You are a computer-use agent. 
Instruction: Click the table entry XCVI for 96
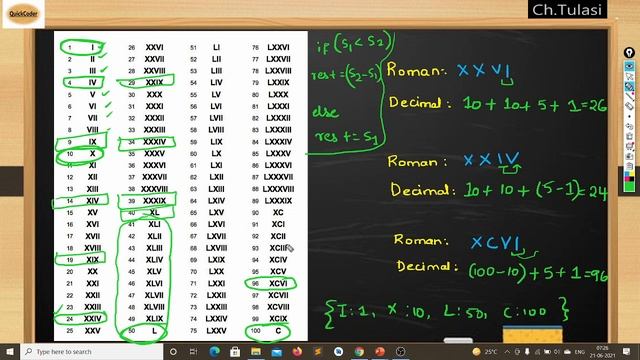coord(278,283)
